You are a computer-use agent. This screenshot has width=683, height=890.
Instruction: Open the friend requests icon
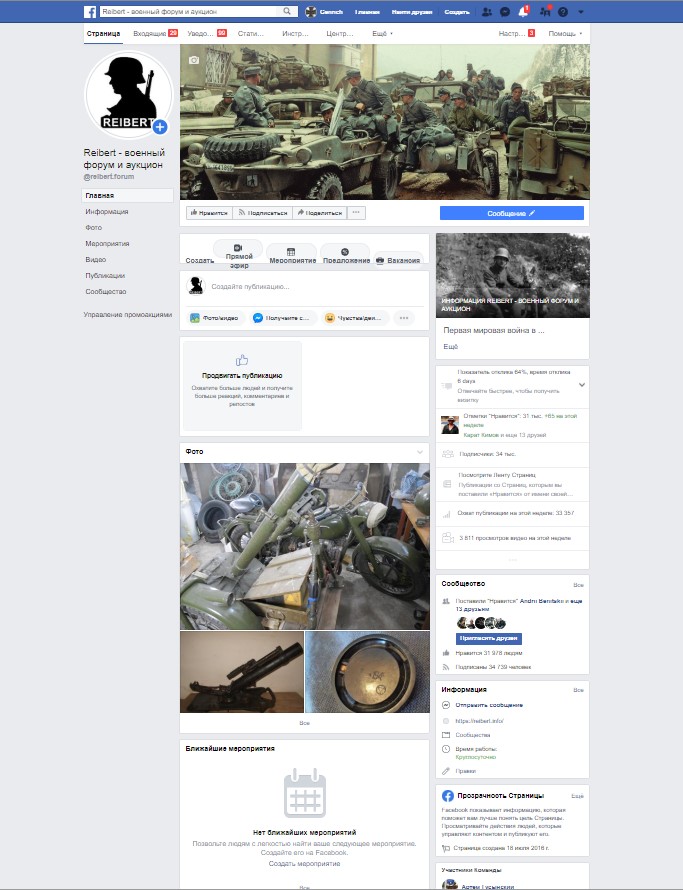click(x=486, y=11)
